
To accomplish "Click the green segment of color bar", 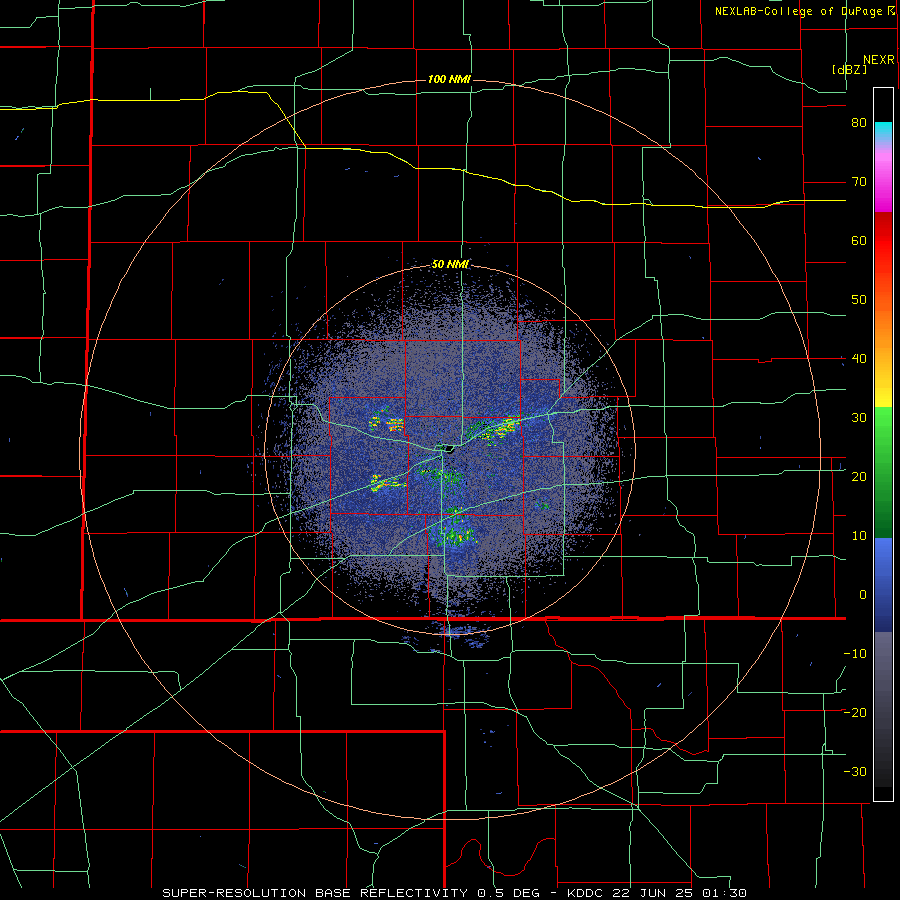I will 883,472.
